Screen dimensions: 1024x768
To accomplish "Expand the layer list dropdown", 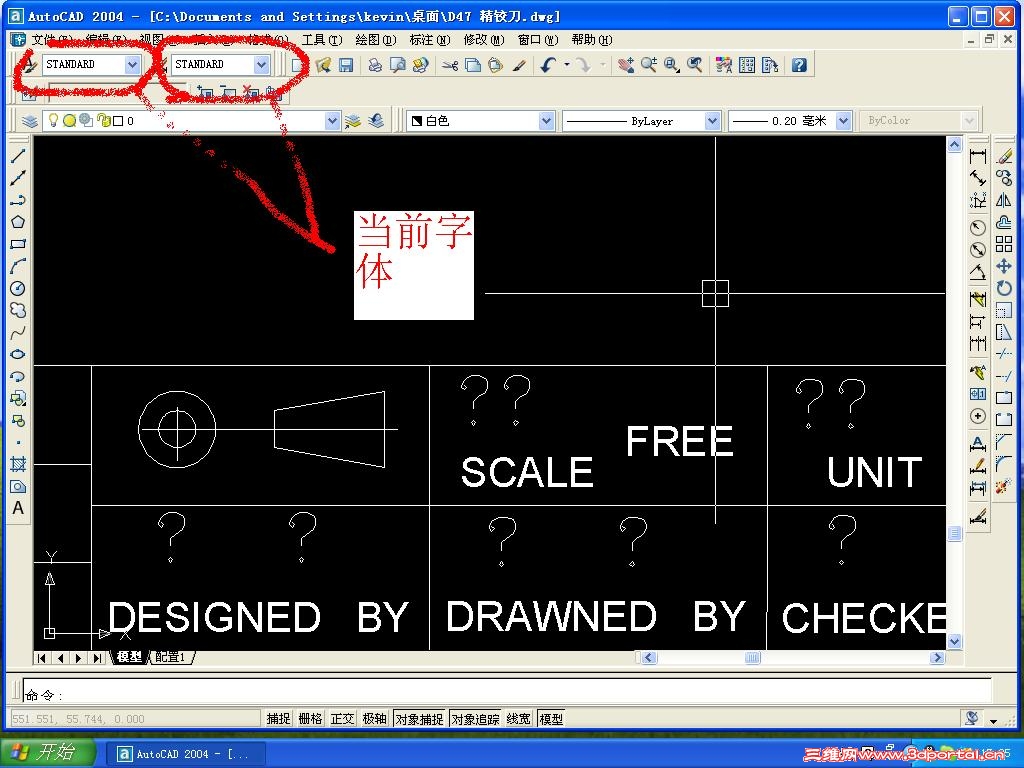I will pyautogui.click(x=332, y=121).
